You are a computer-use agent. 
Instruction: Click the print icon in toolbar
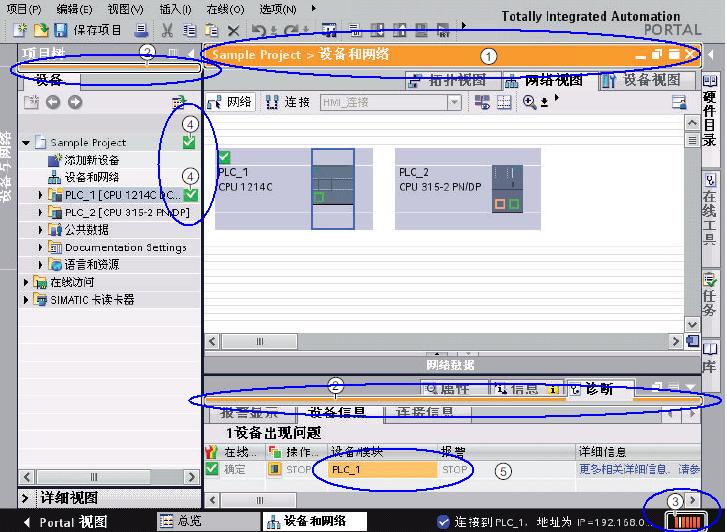[141, 30]
